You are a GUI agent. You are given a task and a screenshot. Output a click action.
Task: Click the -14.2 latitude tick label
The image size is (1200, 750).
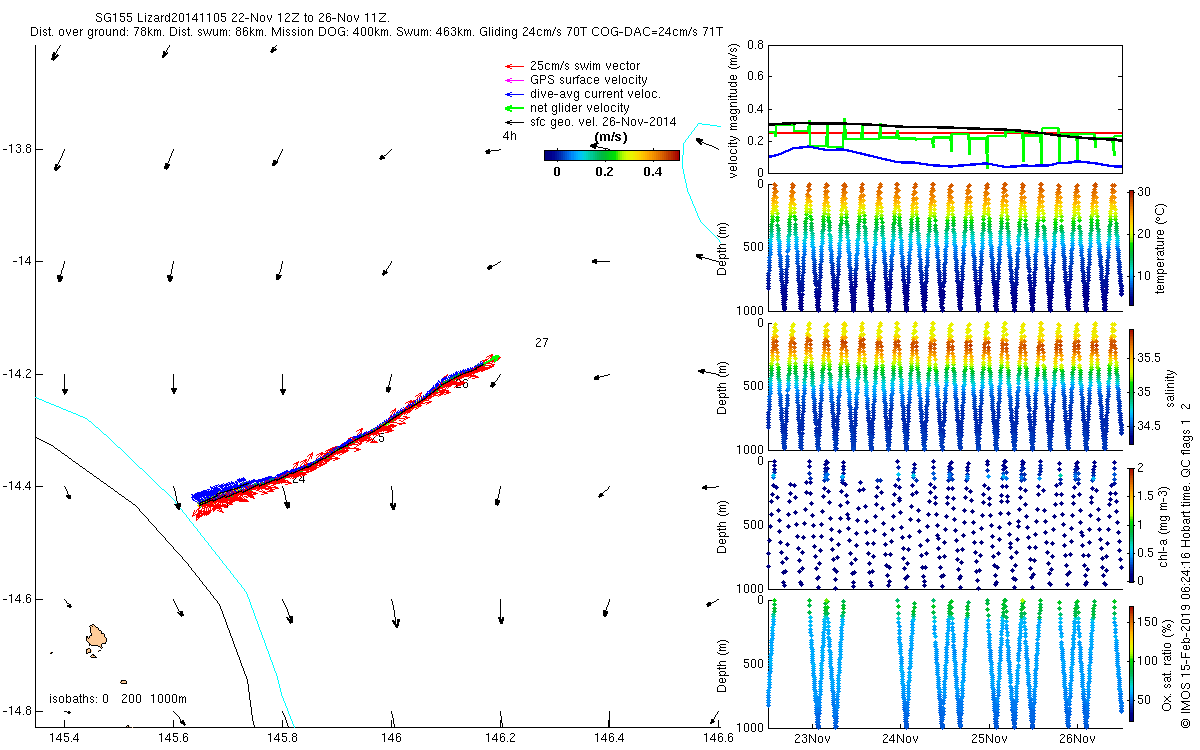[x=16, y=373]
